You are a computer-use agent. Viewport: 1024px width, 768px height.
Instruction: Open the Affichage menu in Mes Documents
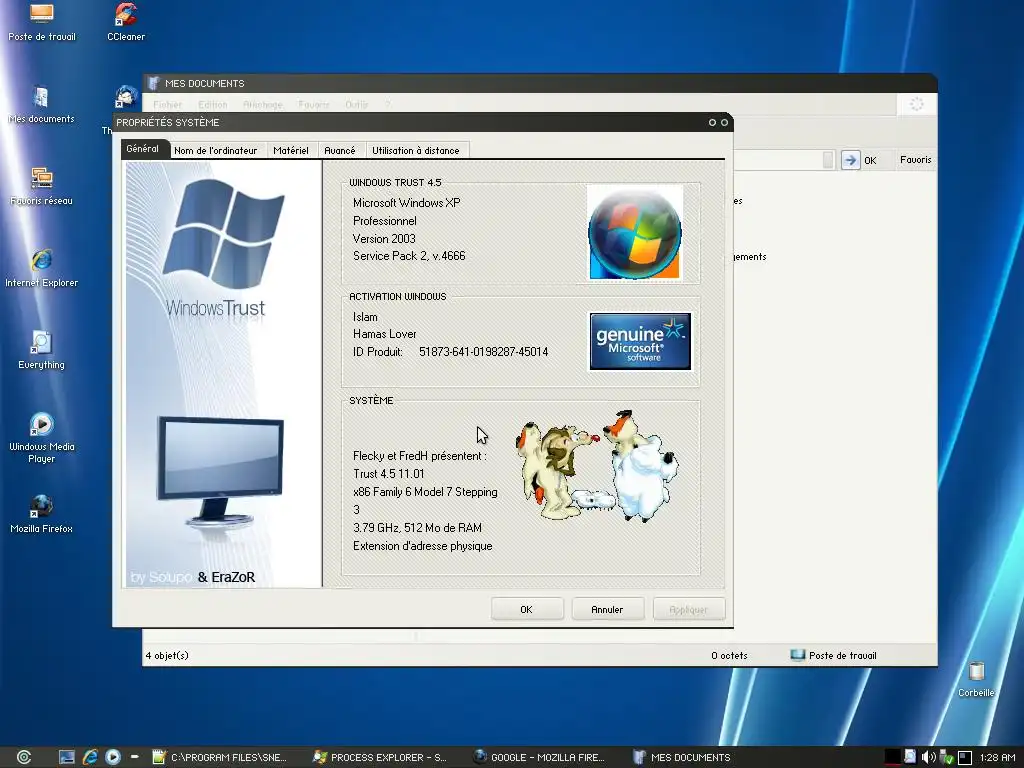click(263, 104)
